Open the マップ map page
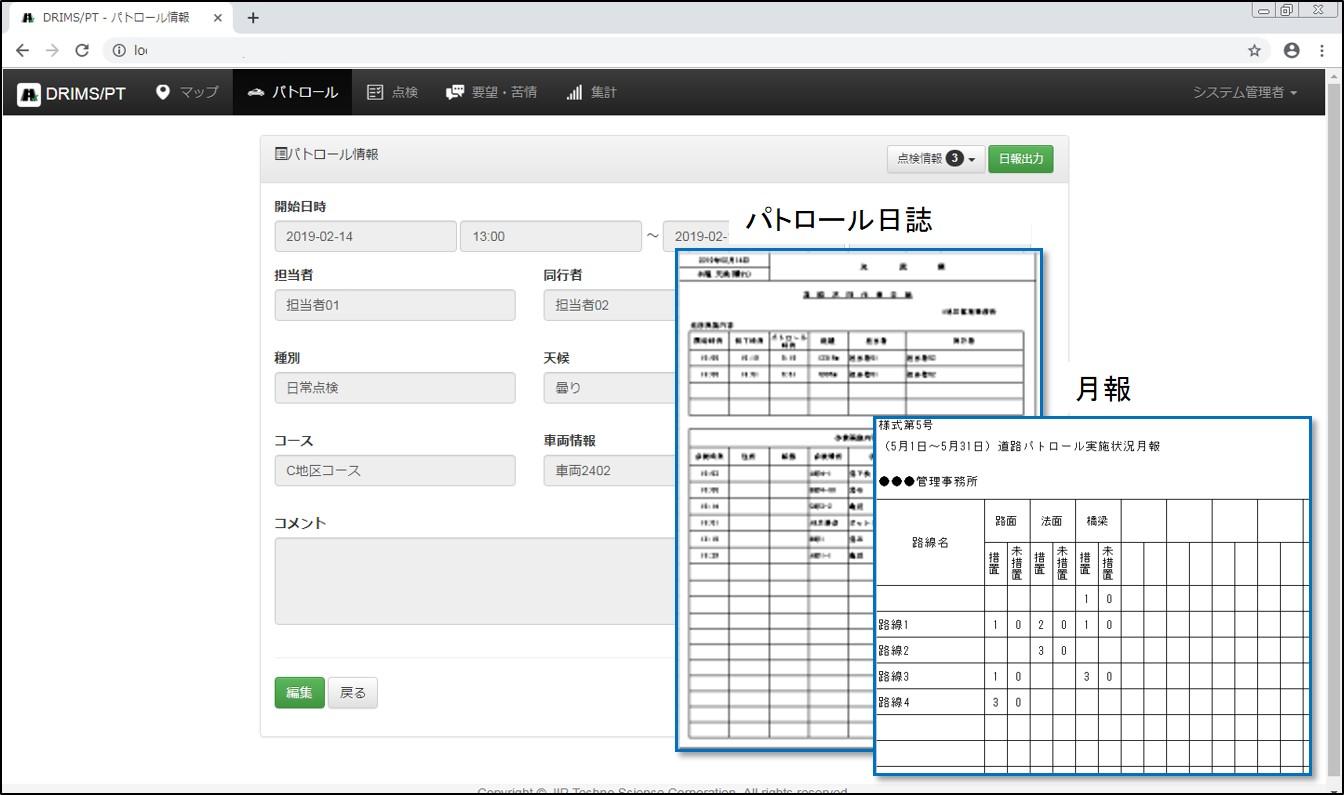This screenshot has height=795, width=1344. [187, 92]
